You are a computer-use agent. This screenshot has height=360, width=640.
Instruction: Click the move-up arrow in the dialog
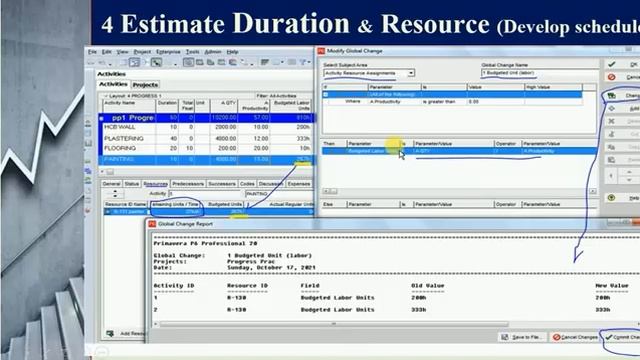629,172
